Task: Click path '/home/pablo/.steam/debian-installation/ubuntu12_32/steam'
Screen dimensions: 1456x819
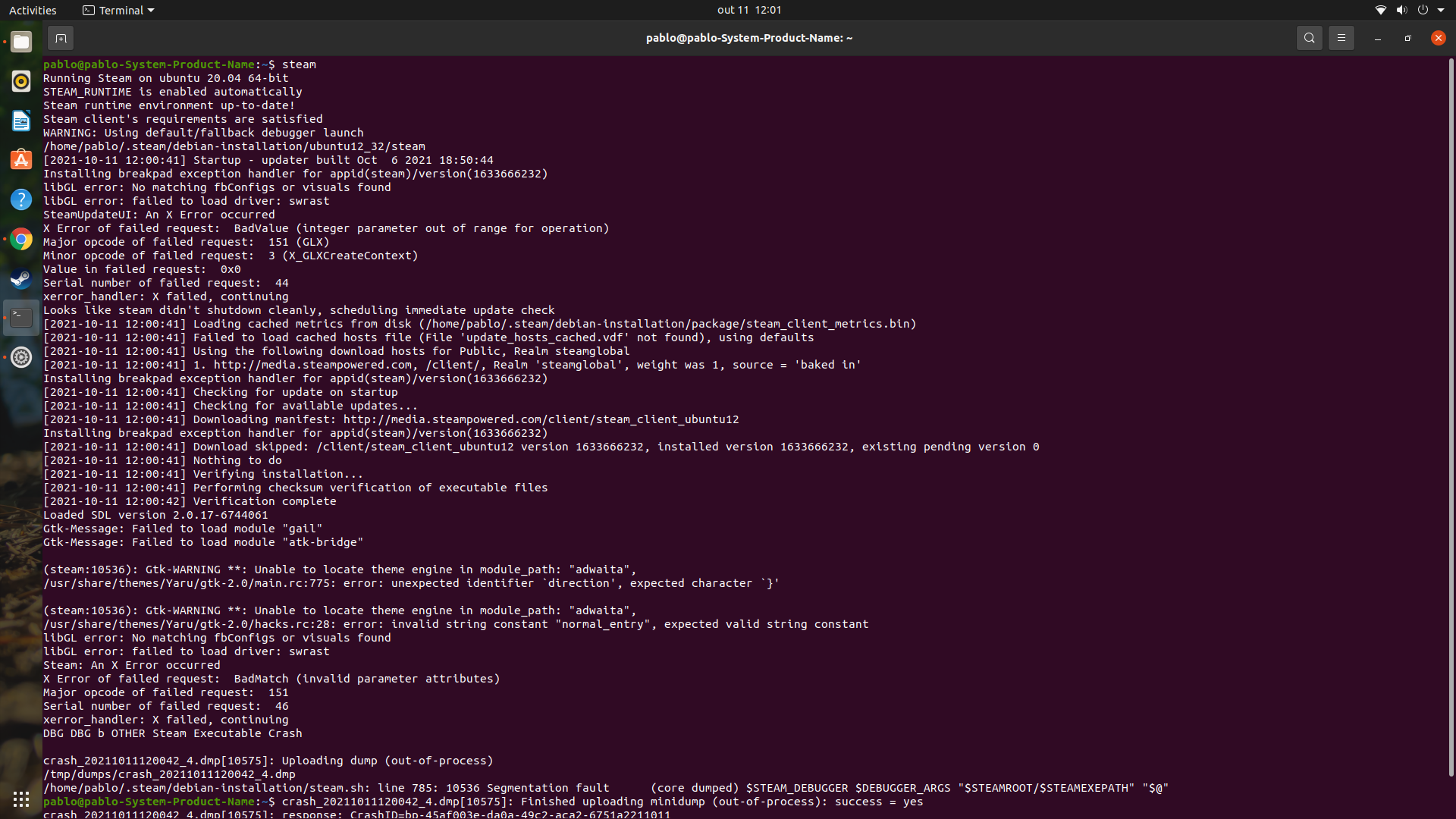Action: click(x=234, y=146)
